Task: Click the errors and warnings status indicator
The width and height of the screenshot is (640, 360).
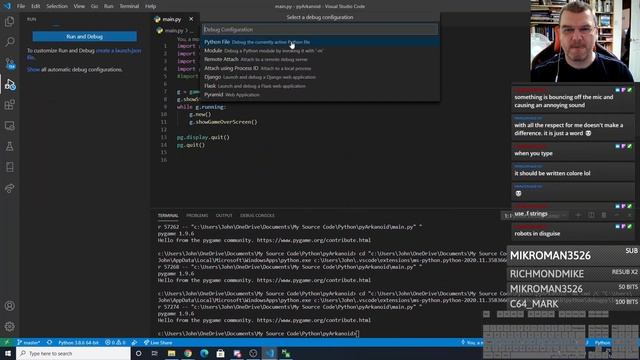Action: [116, 342]
